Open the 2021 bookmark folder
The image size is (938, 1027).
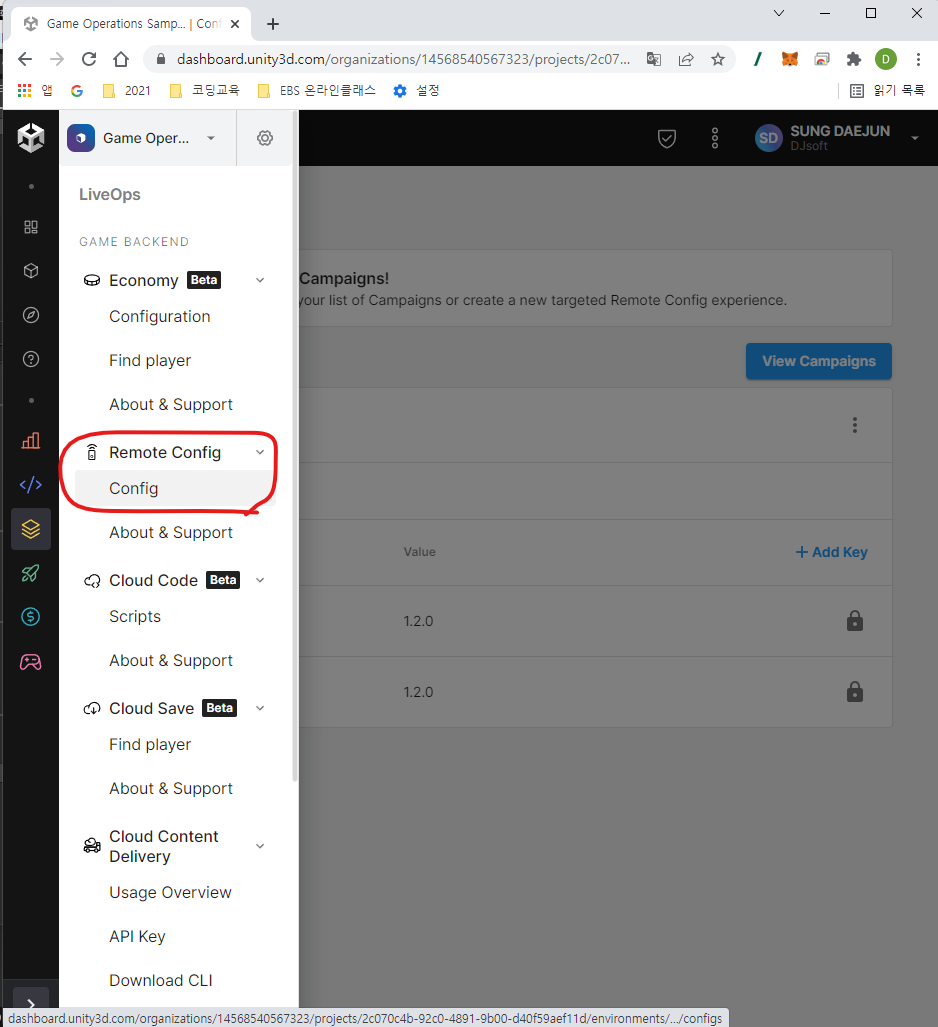[x=127, y=90]
